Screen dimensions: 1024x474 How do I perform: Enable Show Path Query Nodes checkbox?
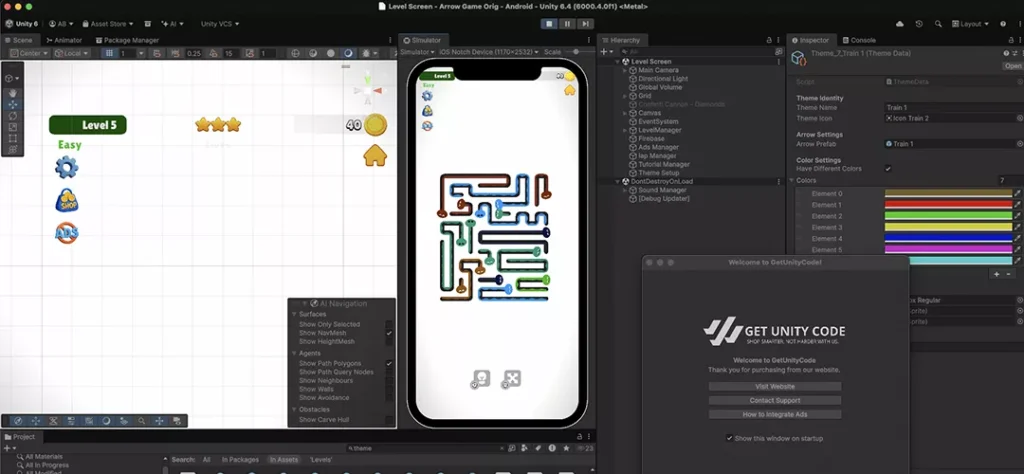point(389,371)
